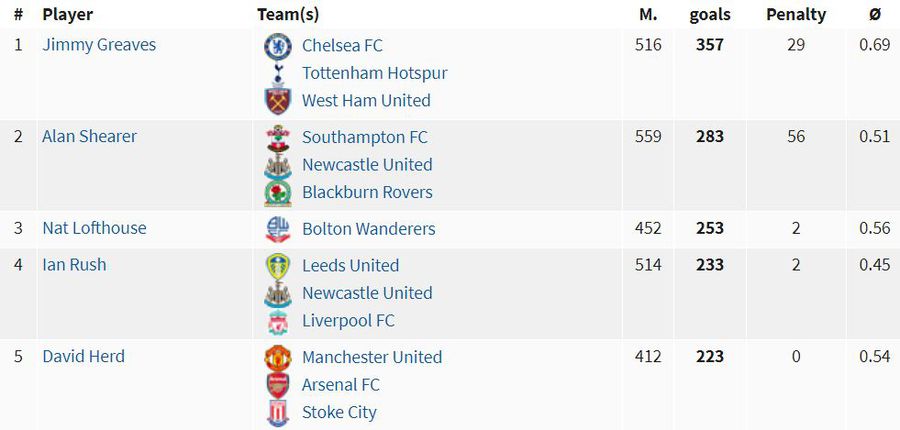The height and width of the screenshot is (430, 900).
Task: Click the Southampton FC crest icon
Action: click(278, 138)
